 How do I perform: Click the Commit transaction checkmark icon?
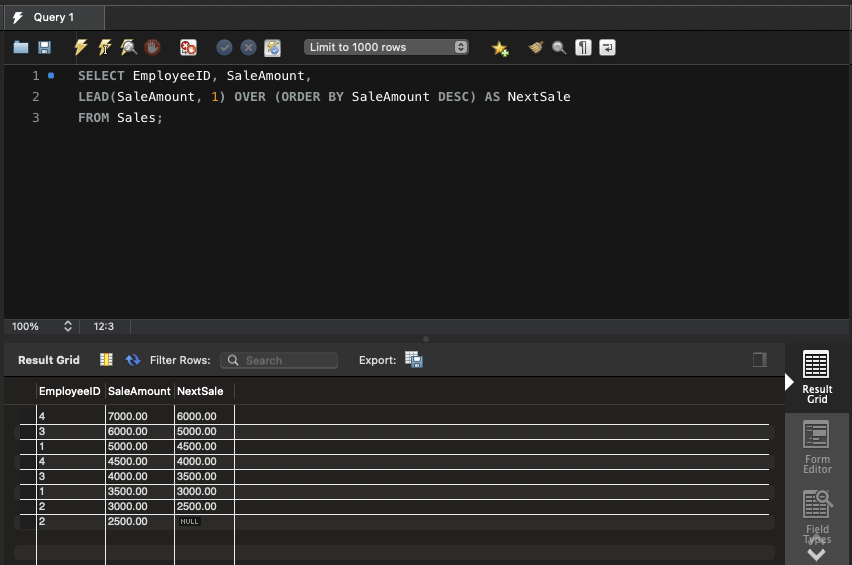(224, 47)
